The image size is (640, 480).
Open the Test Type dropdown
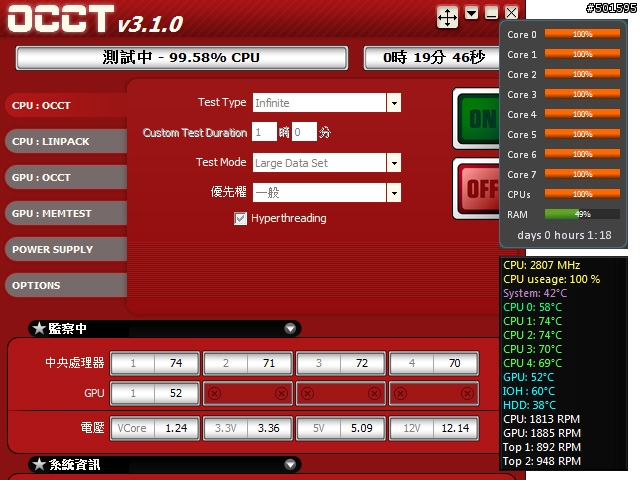pyautogui.click(x=394, y=103)
